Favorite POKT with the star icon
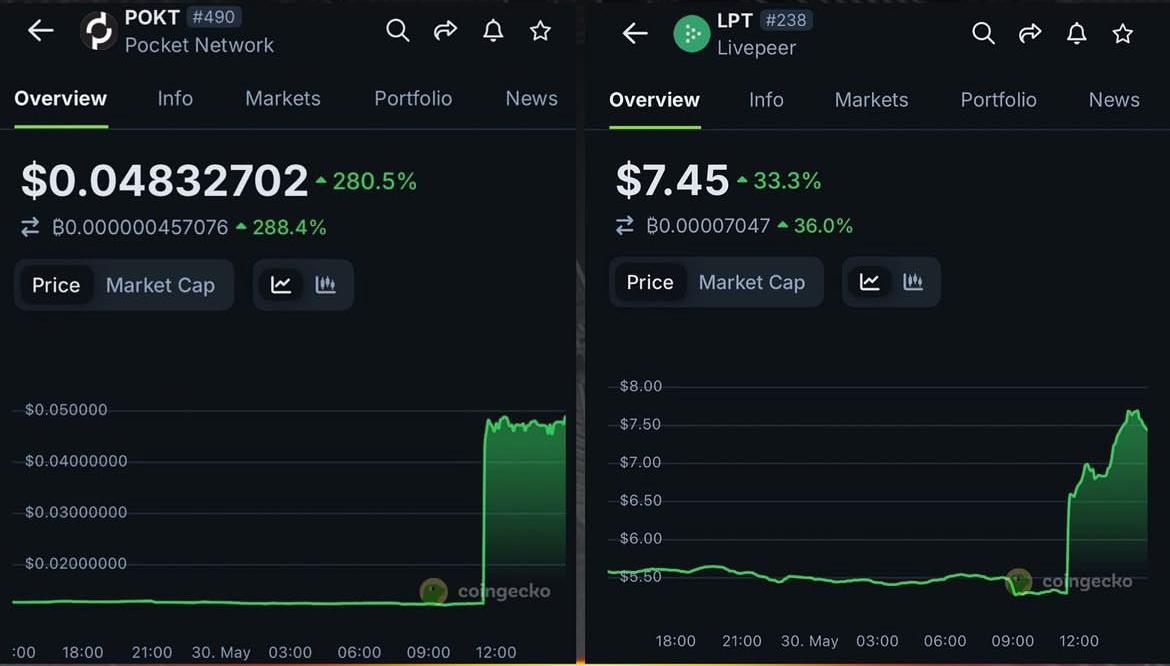This screenshot has width=1170, height=666. (540, 31)
